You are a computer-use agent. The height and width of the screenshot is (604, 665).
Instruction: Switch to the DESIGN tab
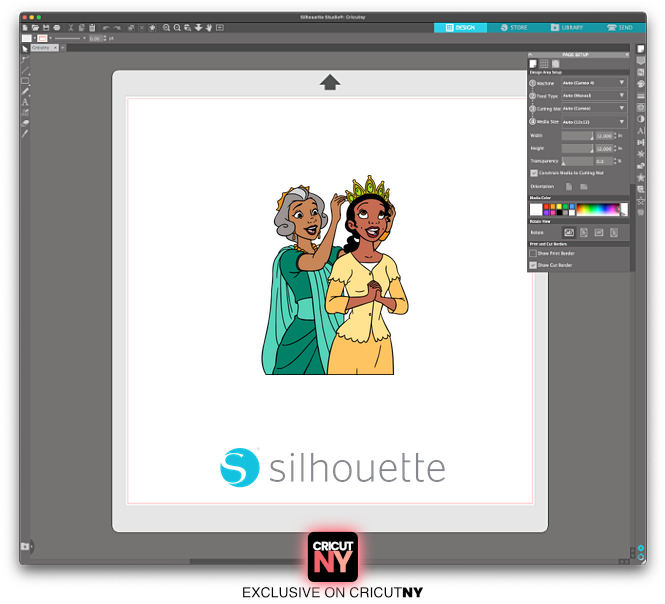pos(460,28)
